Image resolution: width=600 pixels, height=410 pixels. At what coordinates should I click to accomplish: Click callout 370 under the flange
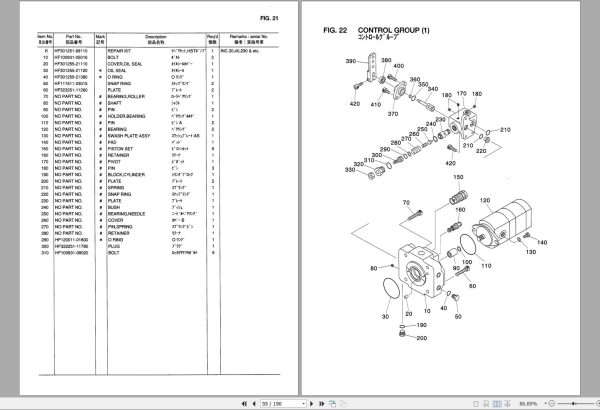pyautogui.click(x=393, y=114)
